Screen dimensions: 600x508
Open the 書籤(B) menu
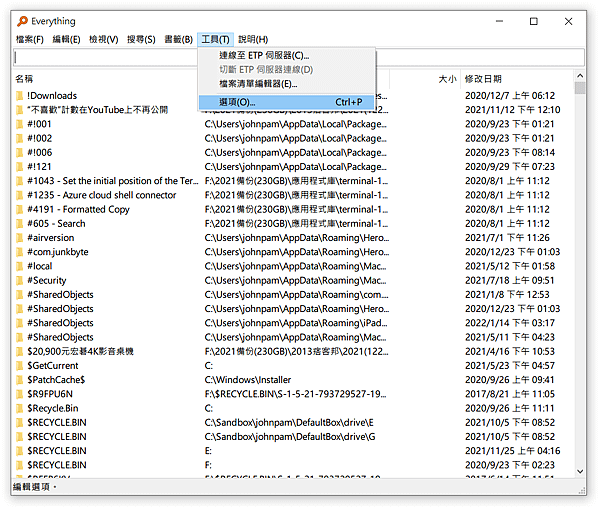coord(178,39)
